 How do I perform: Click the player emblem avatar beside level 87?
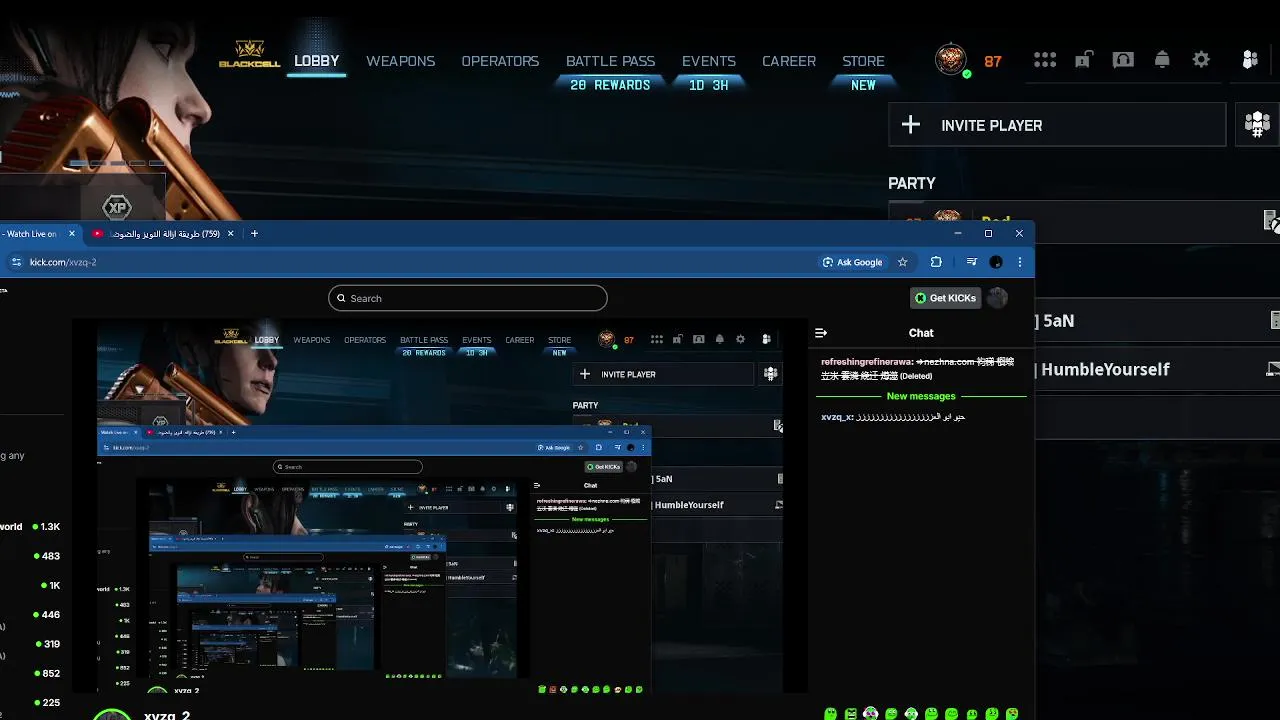point(951,60)
